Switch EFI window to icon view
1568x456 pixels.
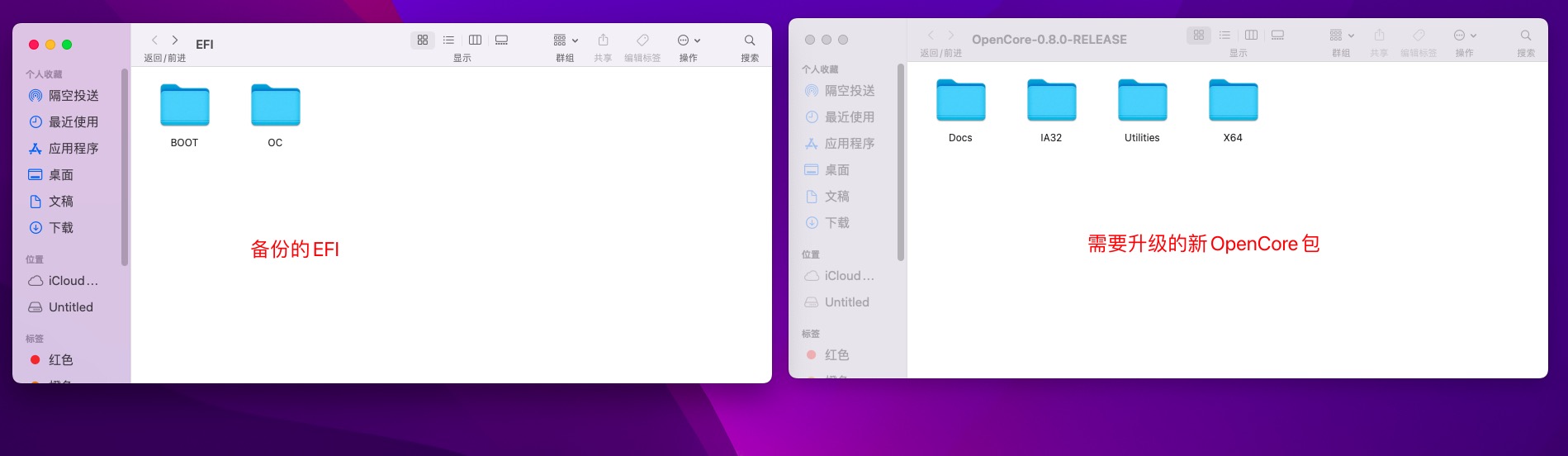click(x=423, y=40)
